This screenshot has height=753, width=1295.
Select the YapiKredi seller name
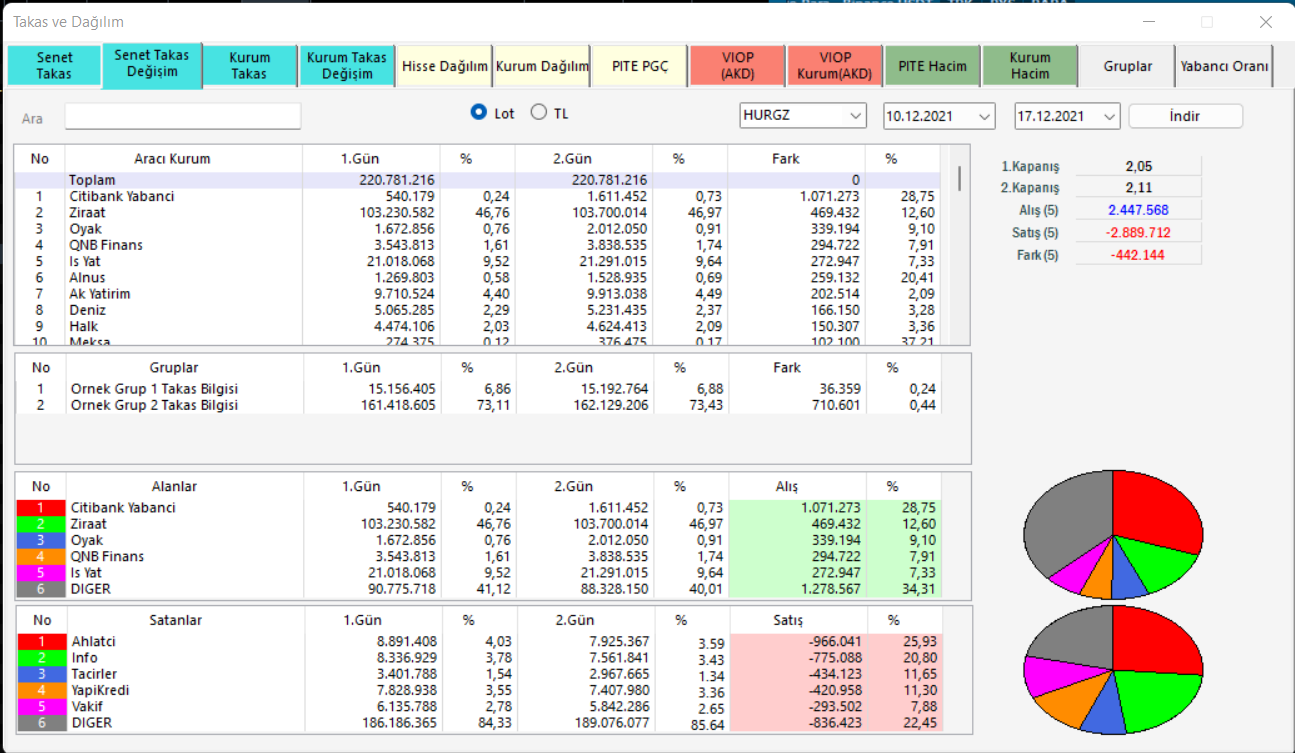[100, 690]
